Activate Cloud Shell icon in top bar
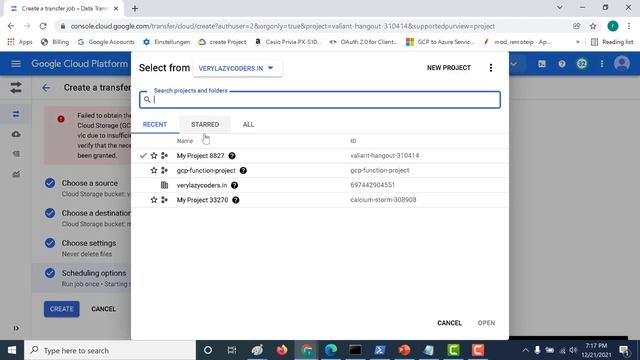This screenshot has width=640, height=360. pyautogui.click(x=542, y=64)
